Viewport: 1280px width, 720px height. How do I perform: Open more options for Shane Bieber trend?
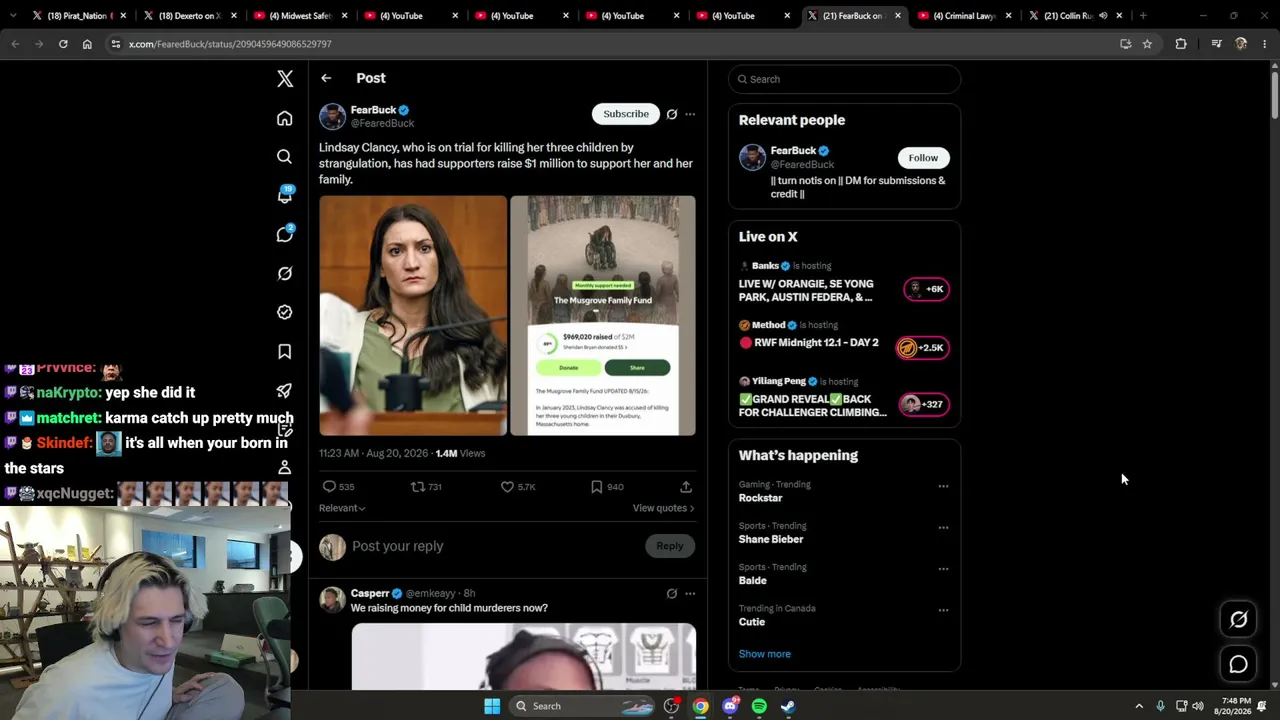coord(943,527)
